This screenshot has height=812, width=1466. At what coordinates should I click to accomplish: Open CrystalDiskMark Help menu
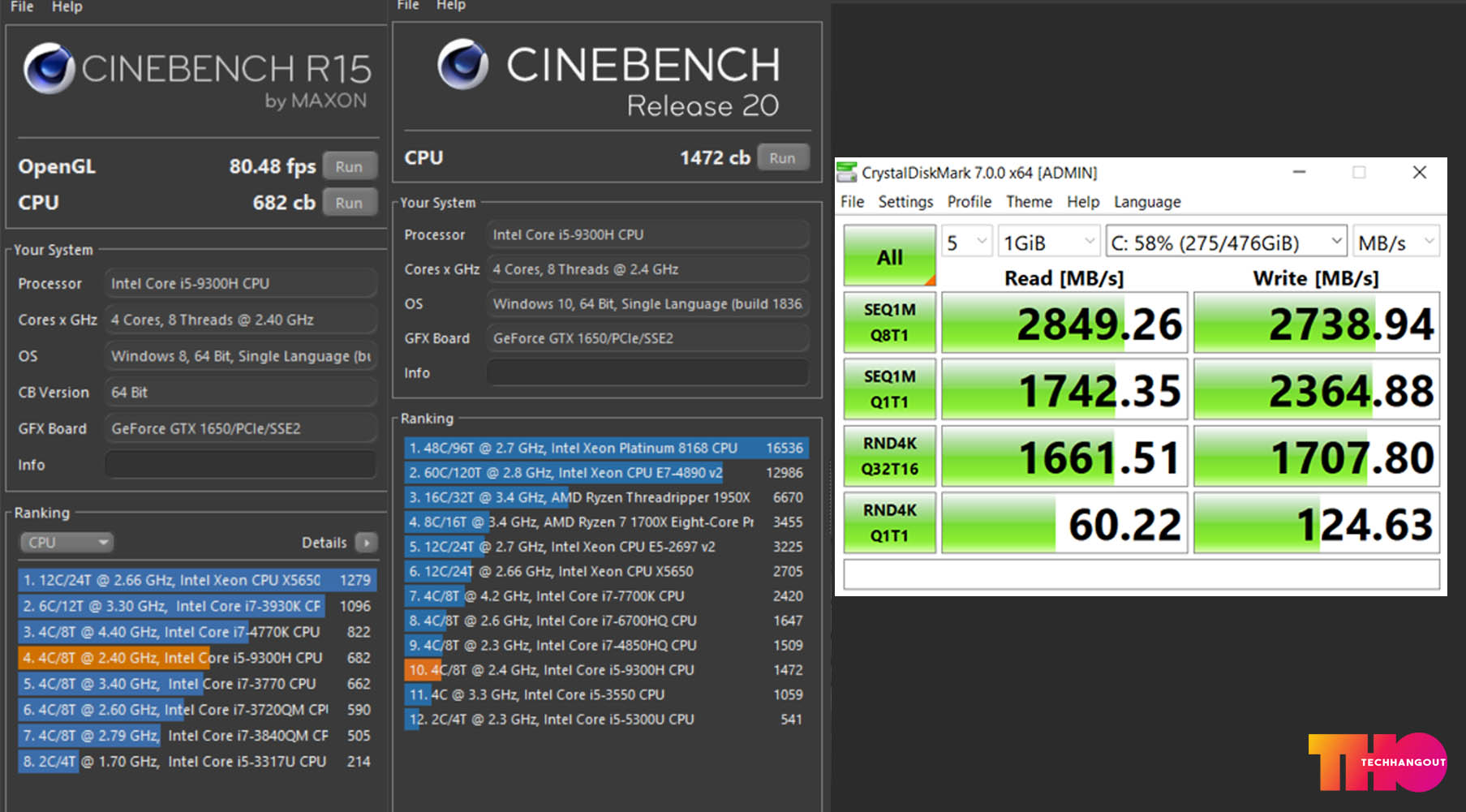pos(1083,202)
